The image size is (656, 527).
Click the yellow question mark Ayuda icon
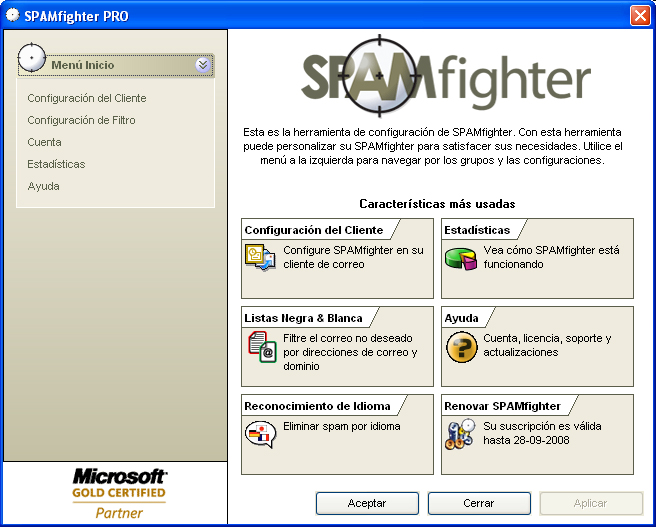461,347
